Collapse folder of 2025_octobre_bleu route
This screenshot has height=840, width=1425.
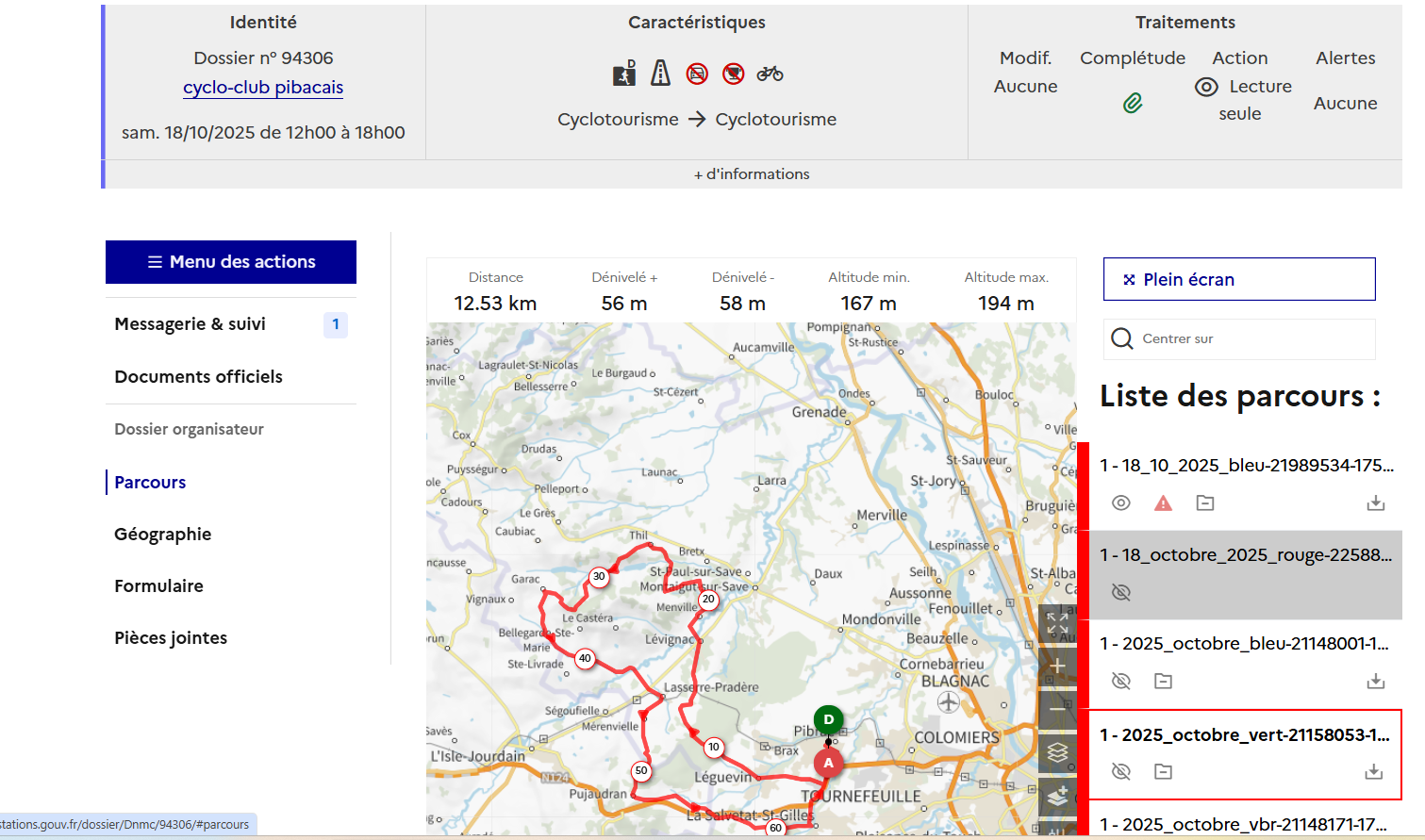click(1163, 681)
